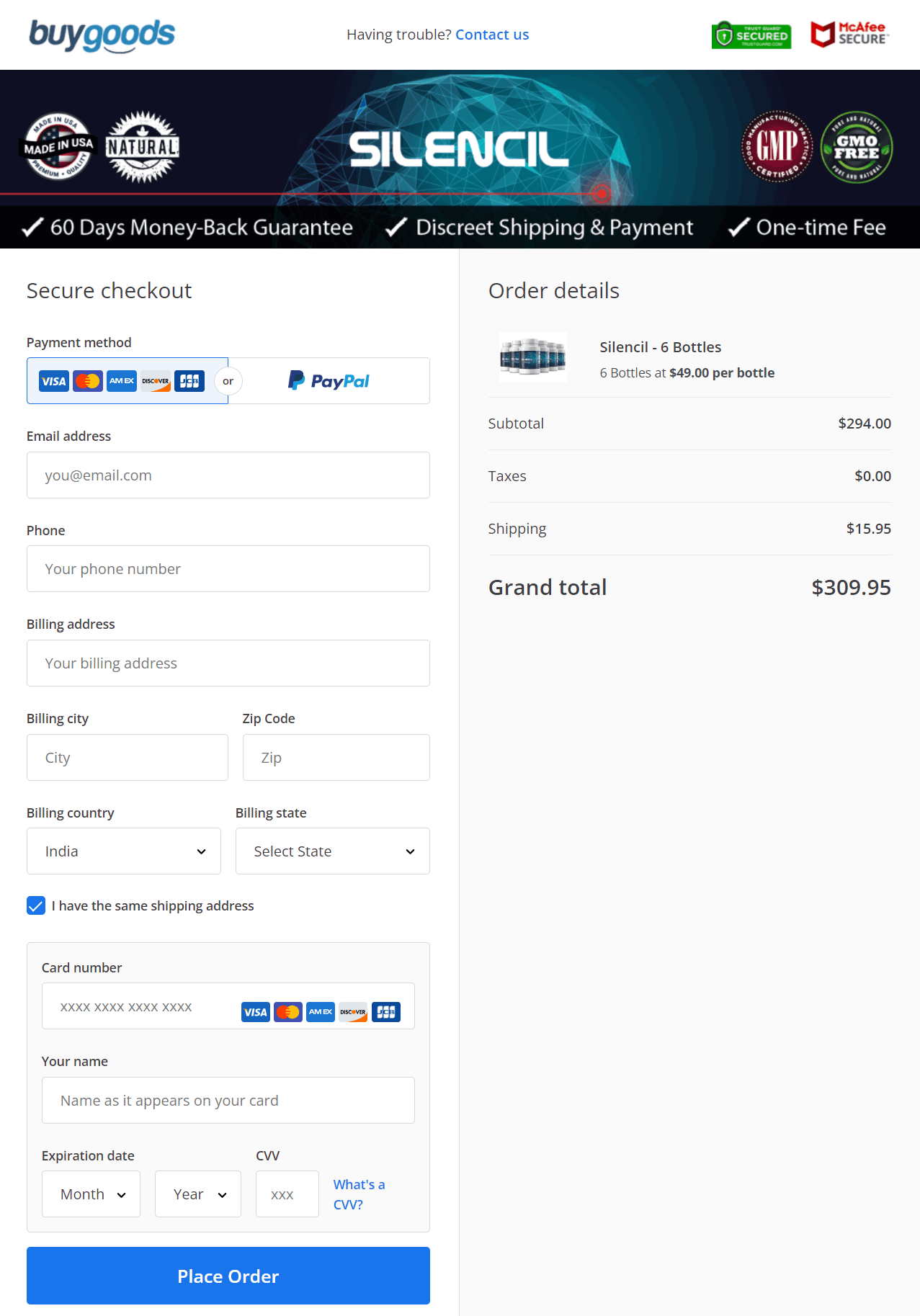Click the Billing city input field
The width and height of the screenshot is (920, 1316).
[x=128, y=758]
